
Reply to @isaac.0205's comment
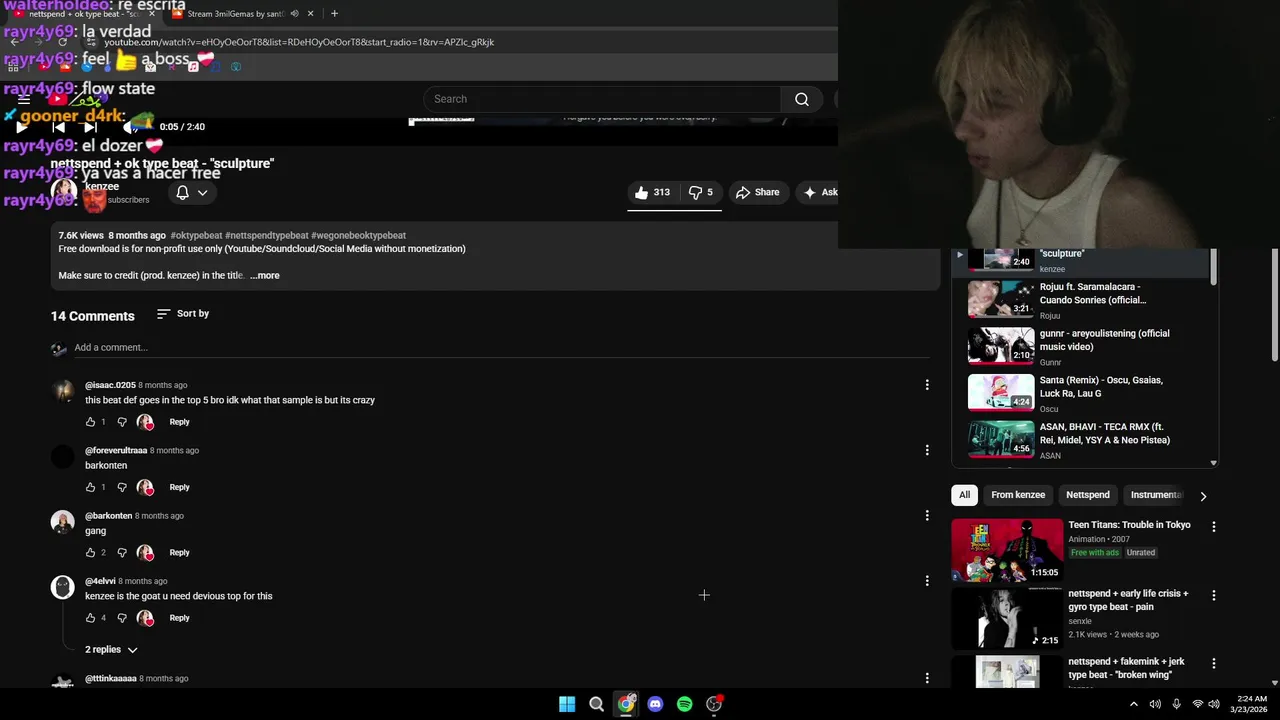coord(179,422)
